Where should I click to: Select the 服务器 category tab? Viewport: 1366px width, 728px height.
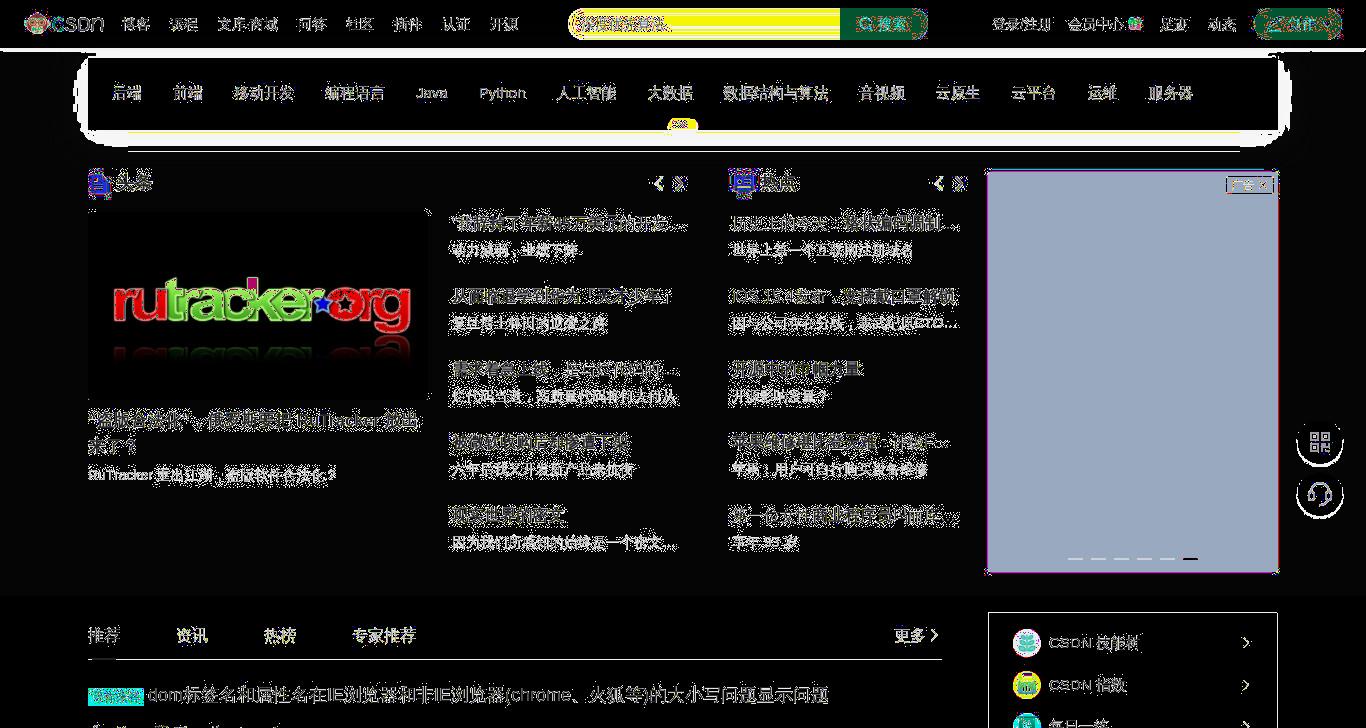[x=1170, y=93]
